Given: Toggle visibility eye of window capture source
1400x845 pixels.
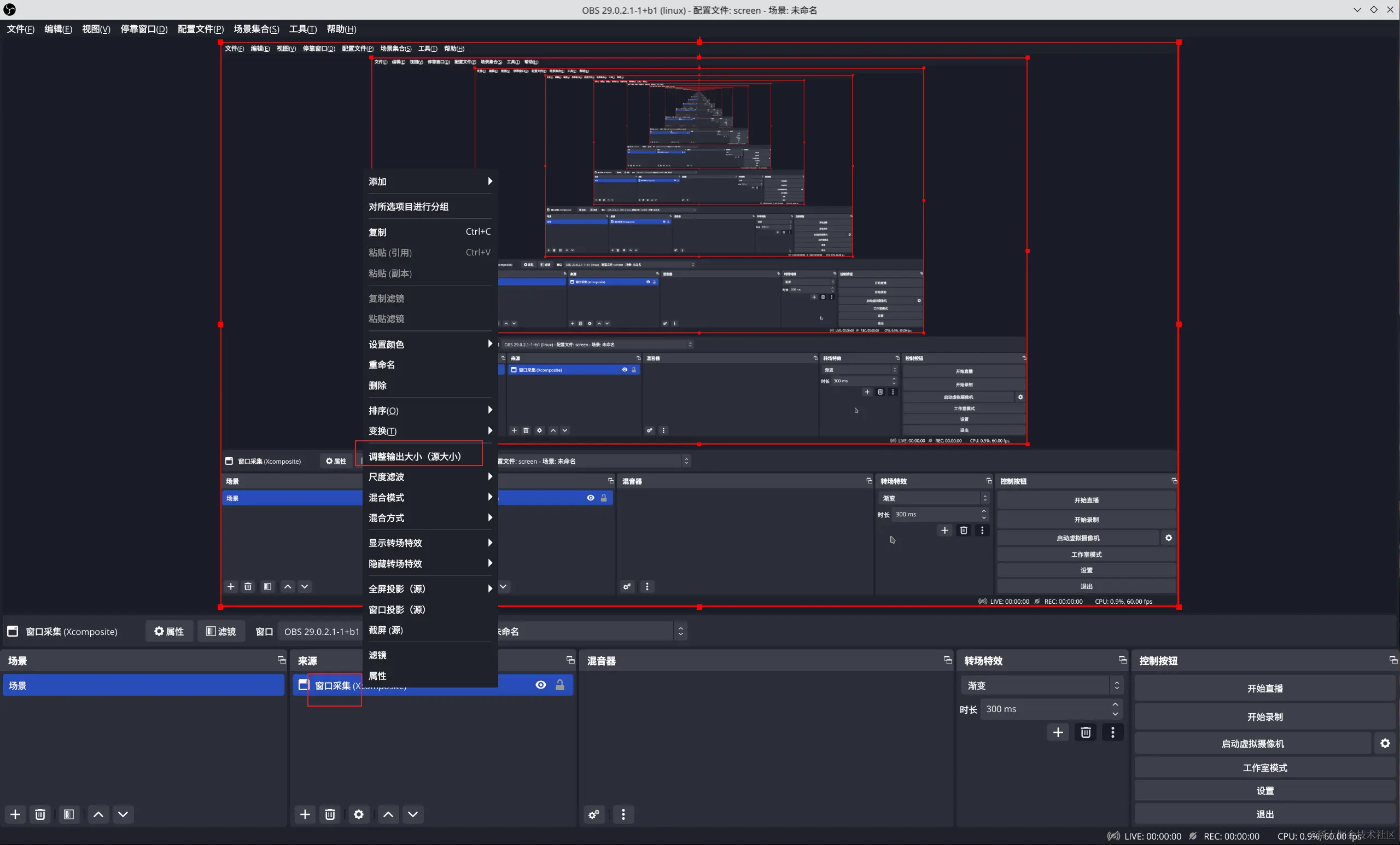Looking at the screenshot, I should tap(541, 685).
